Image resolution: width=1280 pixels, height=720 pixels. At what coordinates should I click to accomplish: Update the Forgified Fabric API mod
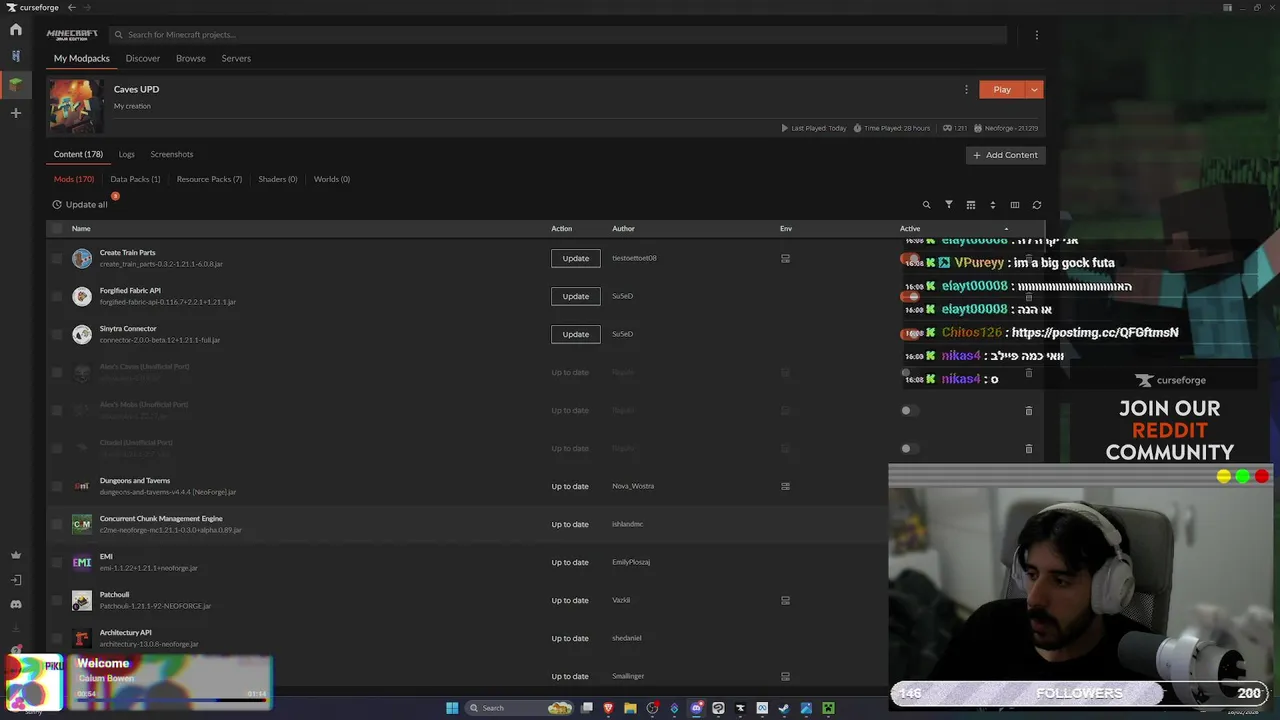[576, 296]
